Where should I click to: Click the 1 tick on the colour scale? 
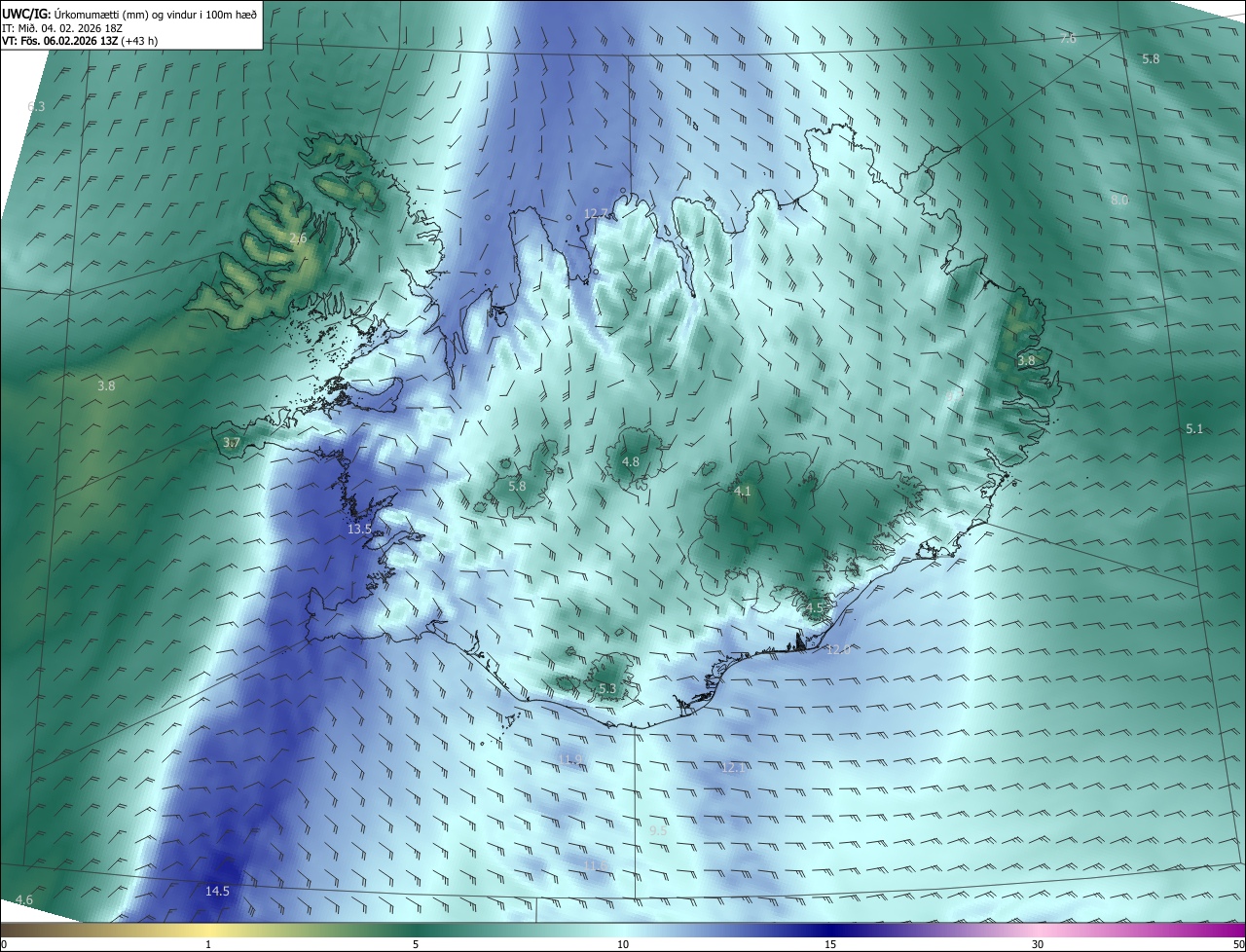click(208, 944)
